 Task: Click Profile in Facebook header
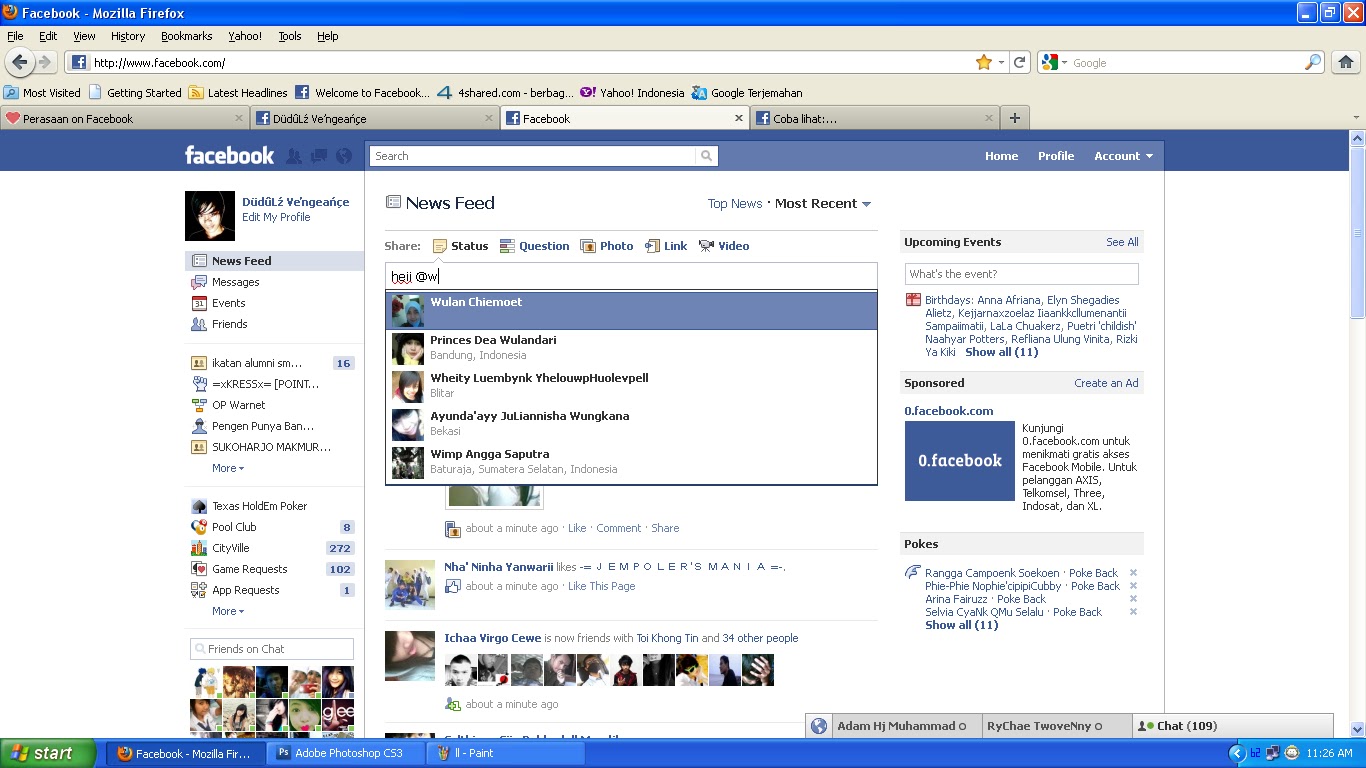(1056, 156)
